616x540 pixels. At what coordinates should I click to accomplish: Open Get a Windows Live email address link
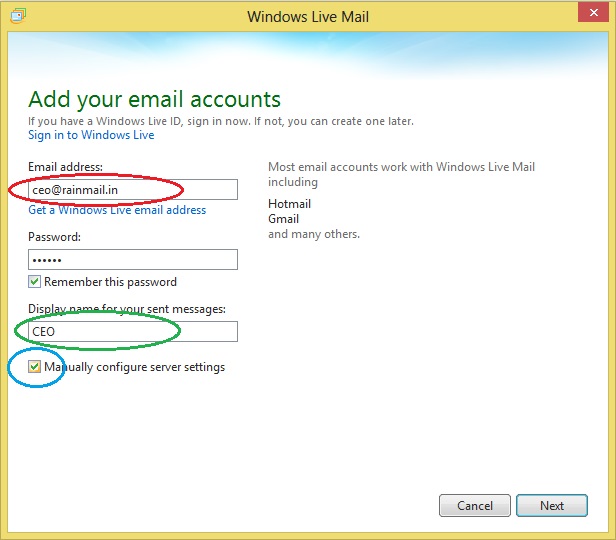(x=117, y=210)
